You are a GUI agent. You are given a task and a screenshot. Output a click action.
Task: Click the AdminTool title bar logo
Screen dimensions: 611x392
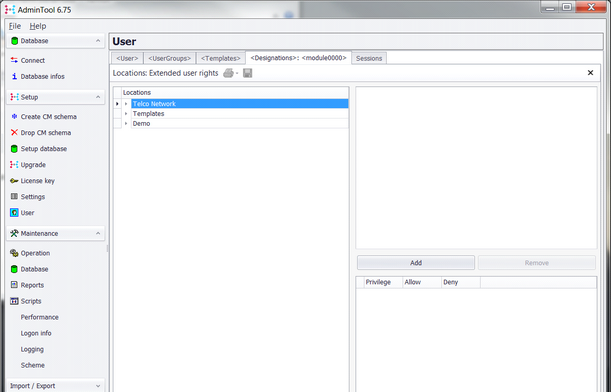click(x=10, y=10)
